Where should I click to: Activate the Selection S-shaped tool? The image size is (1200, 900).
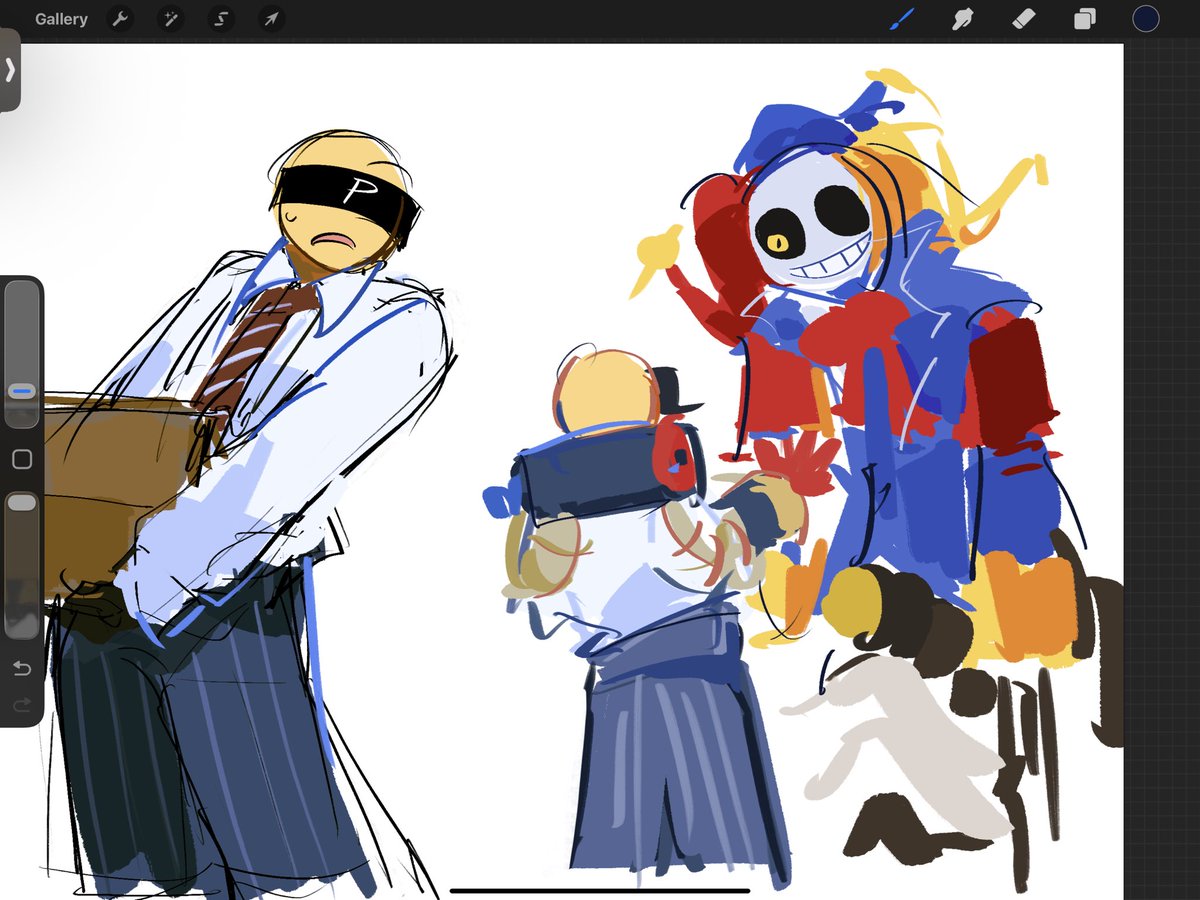click(x=221, y=19)
